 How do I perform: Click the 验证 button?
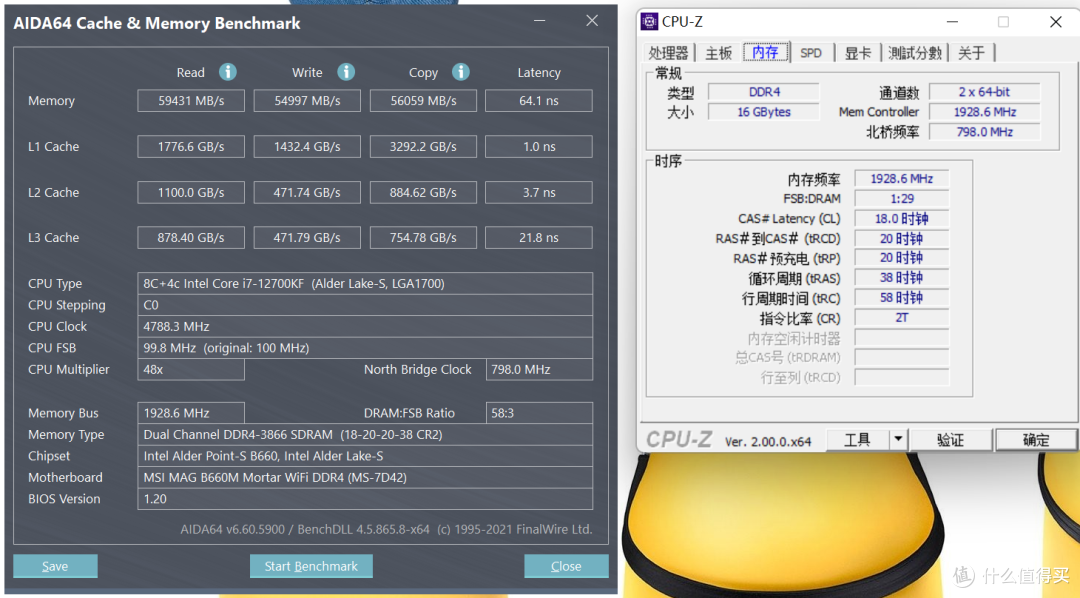(x=951, y=440)
